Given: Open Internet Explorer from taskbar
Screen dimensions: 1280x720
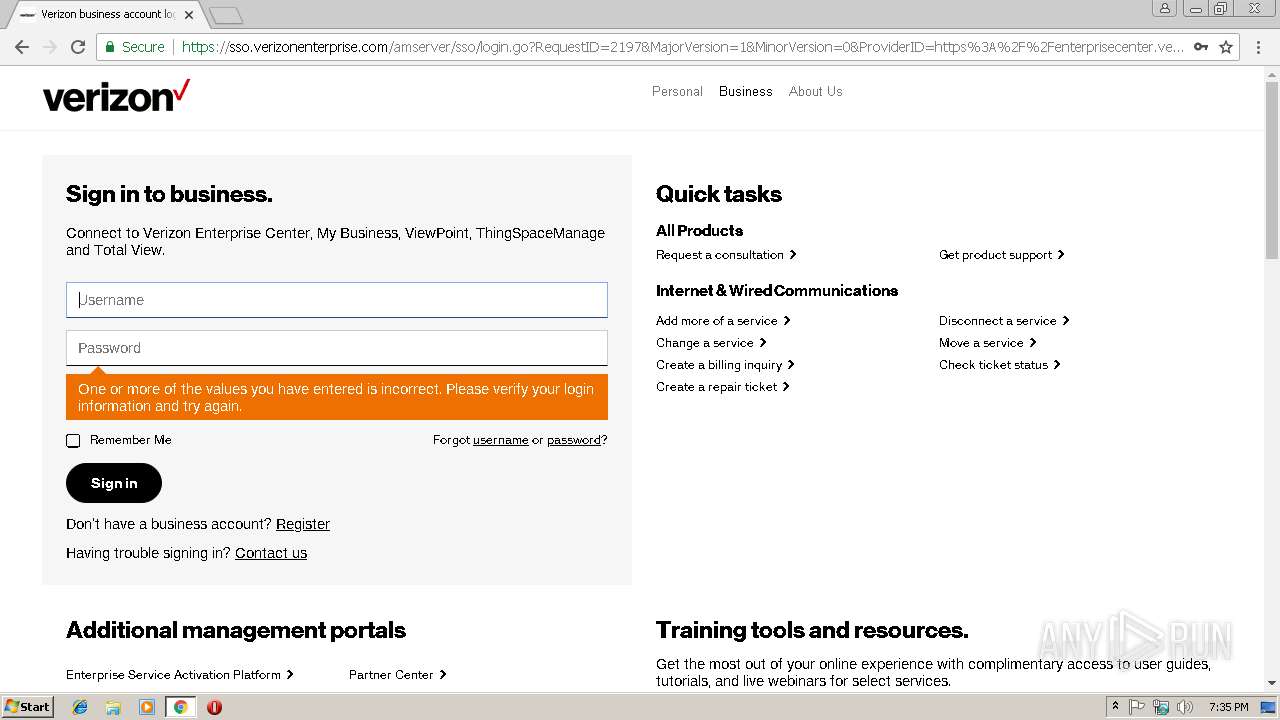Looking at the screenshot, I should click(80, 707).
